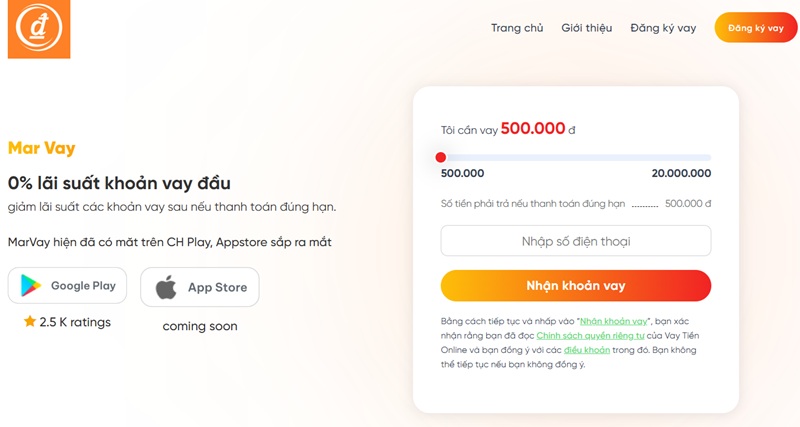The image size is (800, 427).
Task: Click the Mar Vay heading text
Action: click(x=42, y=149)
